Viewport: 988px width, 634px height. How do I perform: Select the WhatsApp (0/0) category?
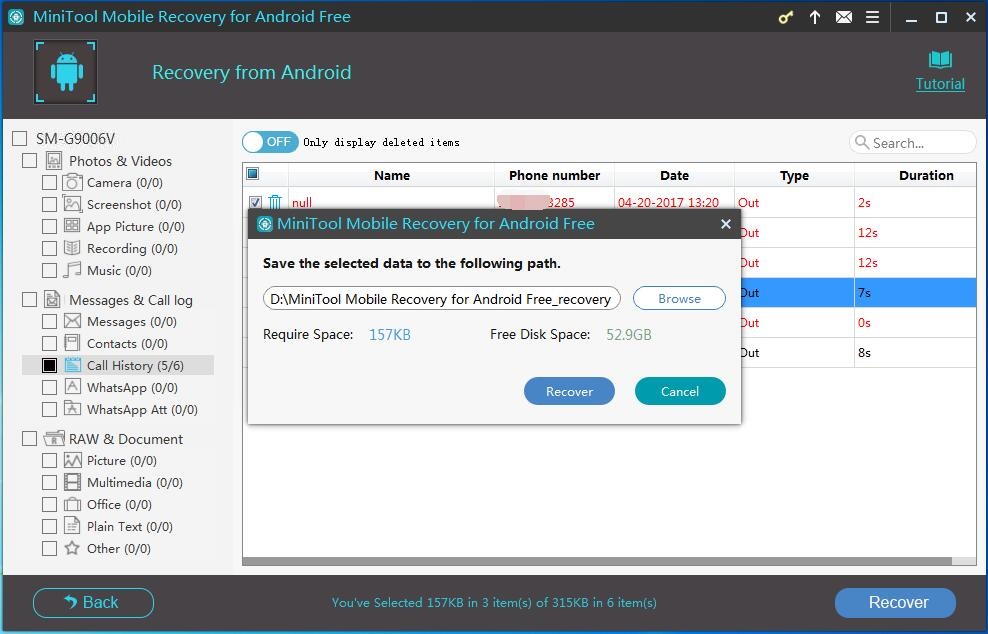(132, 388)
